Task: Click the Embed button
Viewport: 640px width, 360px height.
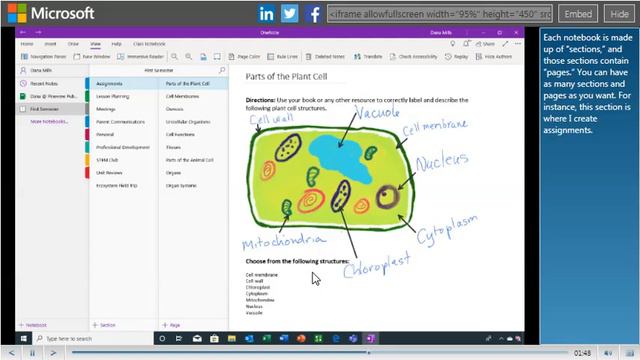Action: pyautogui.click(x=578, y=14)
